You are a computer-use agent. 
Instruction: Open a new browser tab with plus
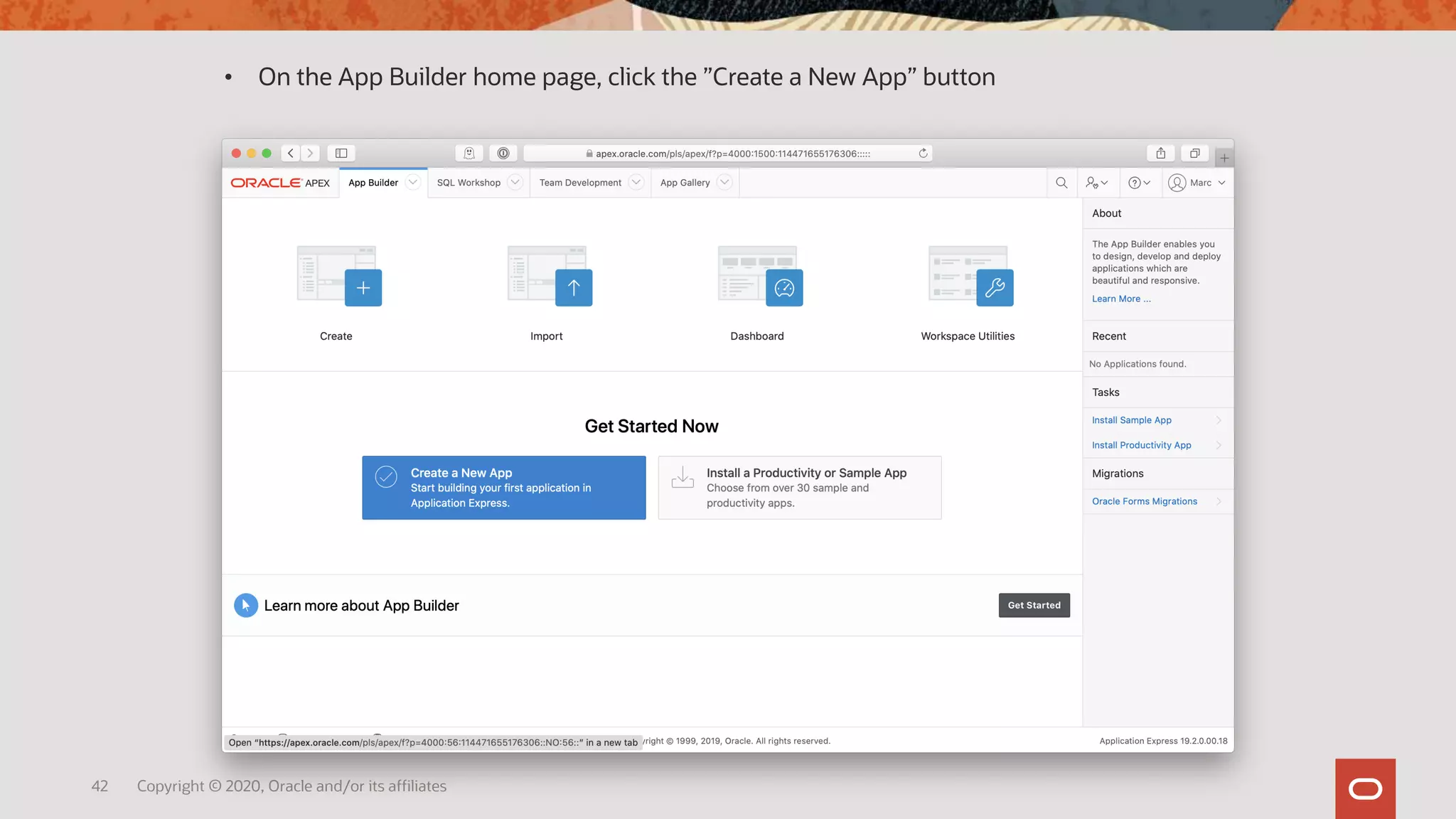1224,158
